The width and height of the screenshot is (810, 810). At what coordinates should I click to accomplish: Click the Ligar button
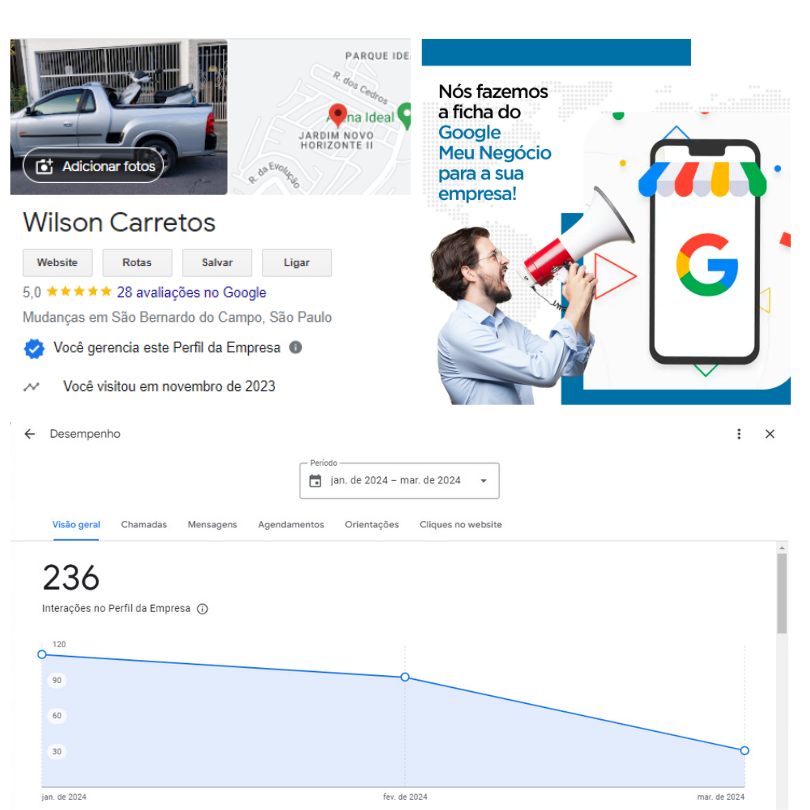coord(297,262)
